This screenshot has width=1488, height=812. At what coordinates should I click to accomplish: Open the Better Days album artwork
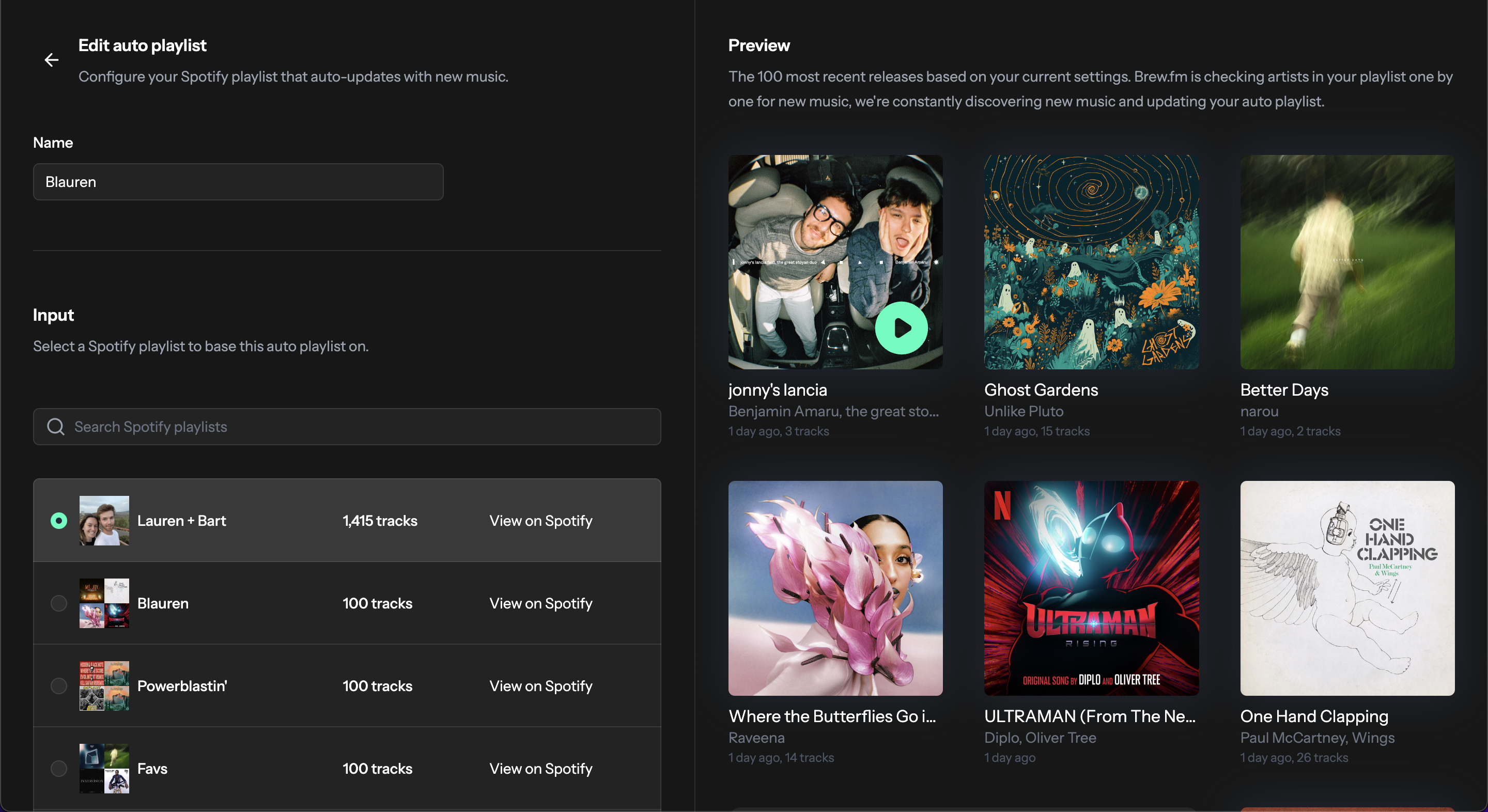point(1347,261)
